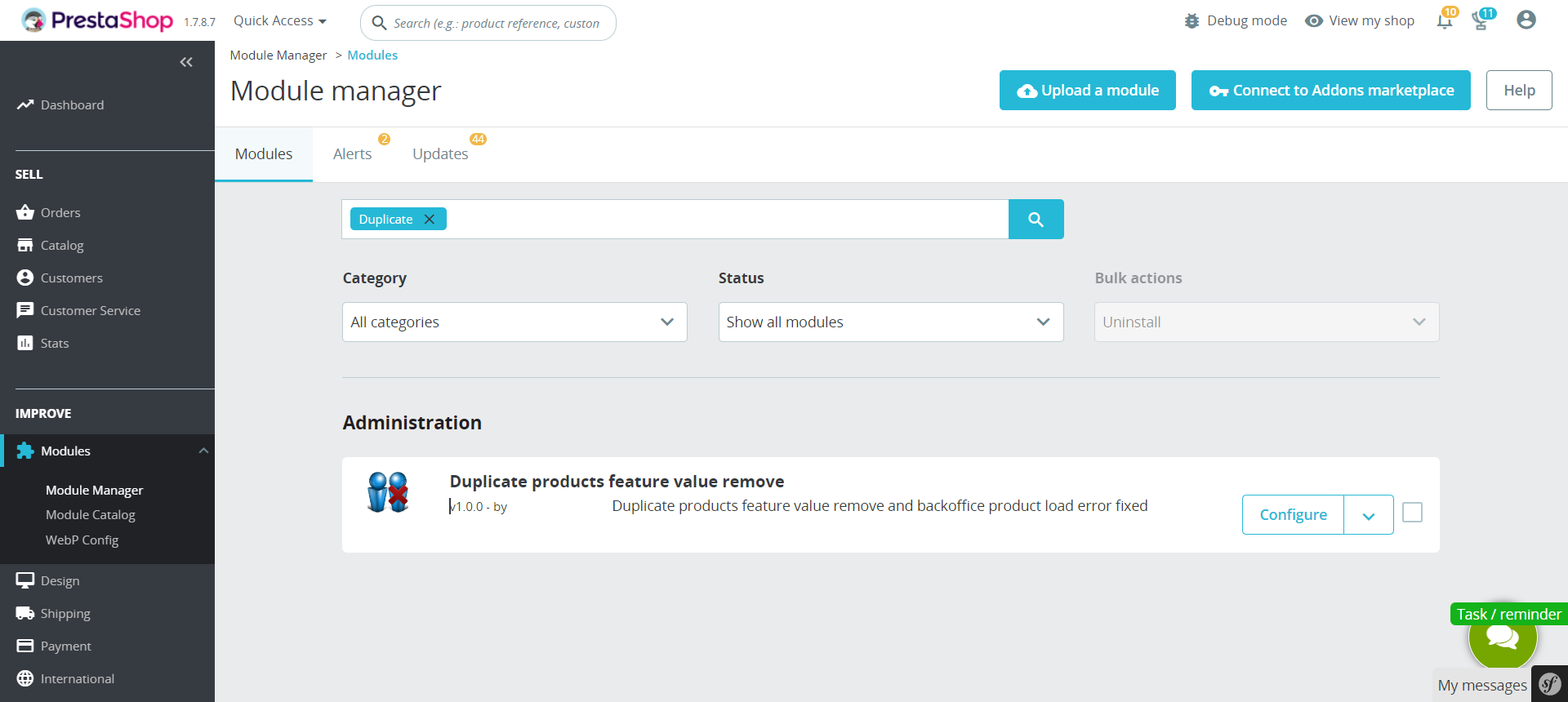Switch to the Updates tab
Screen dimensions: 1568x702
point(440,154)
